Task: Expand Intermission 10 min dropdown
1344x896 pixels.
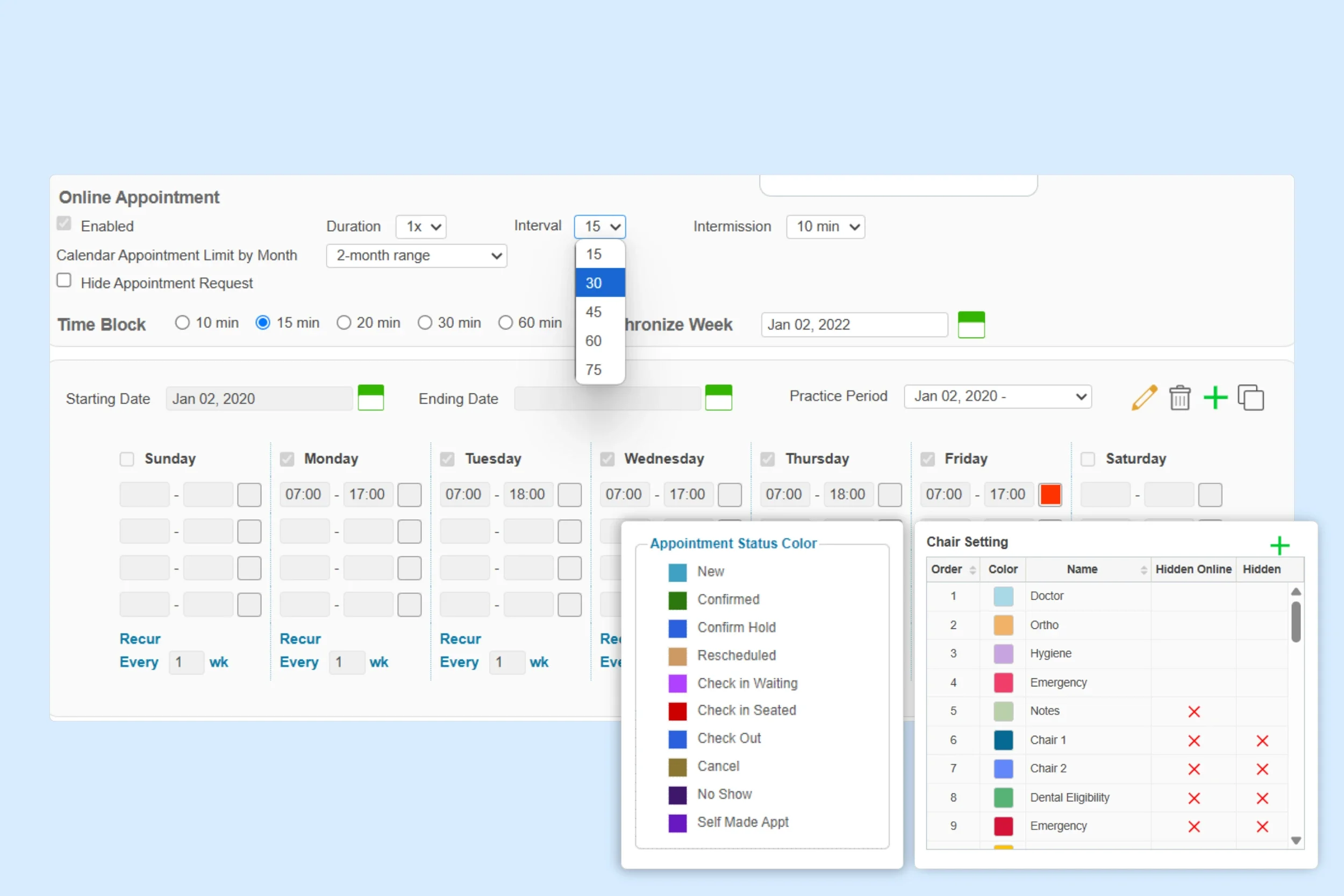Action: (825, 227)
